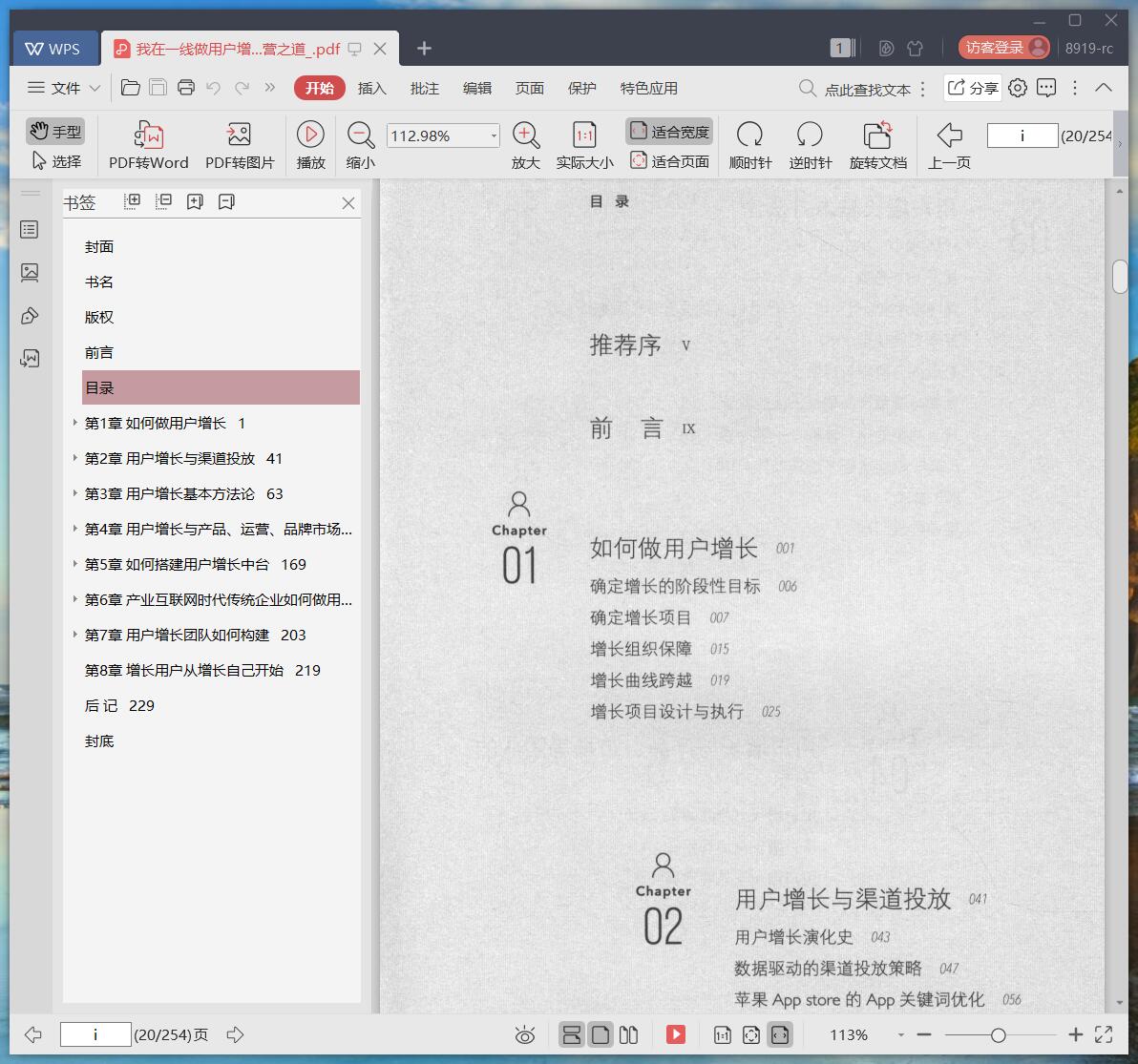Expand 第5章 如何搭建用户增长中台 bookmark
The height and width of the screenshot is (1064, 1138).
point(74,564)
